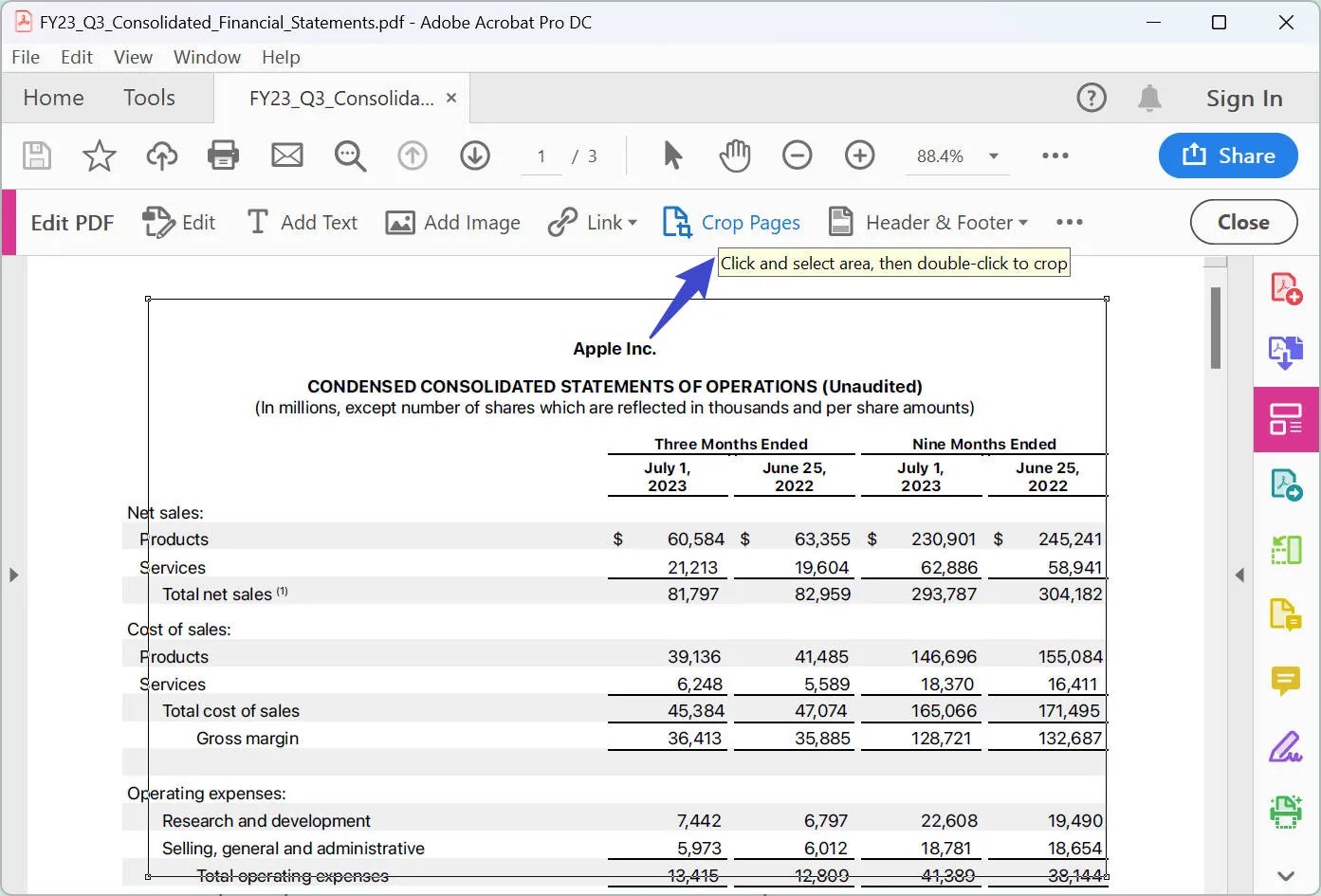Click the Add Image tool

point(453,222)
